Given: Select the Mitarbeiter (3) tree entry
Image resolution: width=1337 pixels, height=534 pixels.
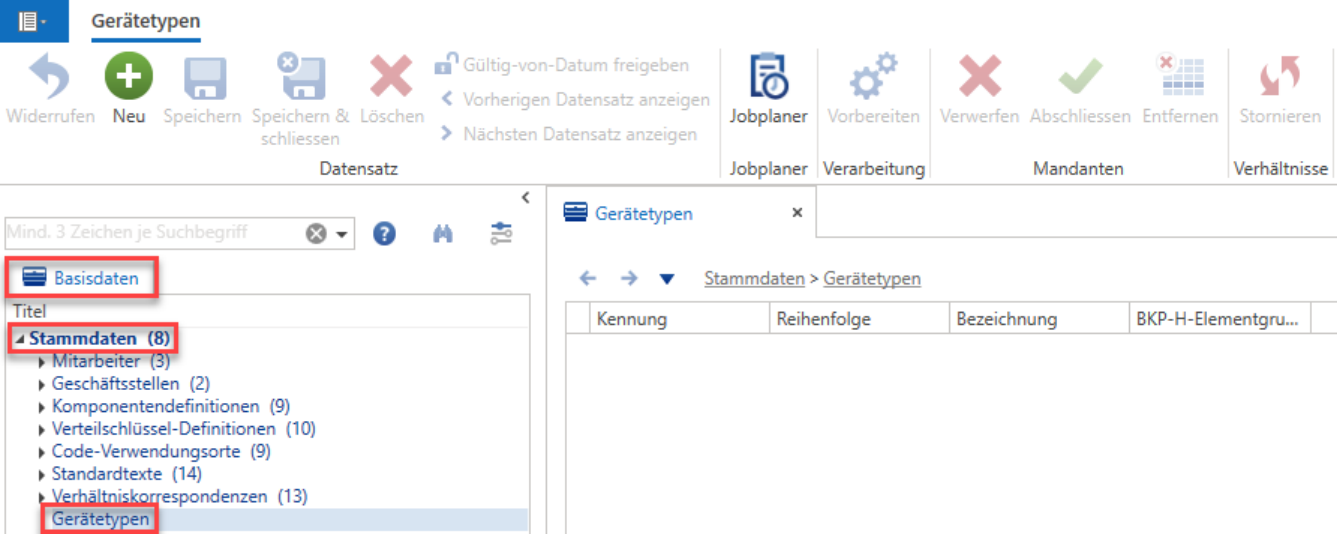Looking at the screenshot, I should [111, 361].
